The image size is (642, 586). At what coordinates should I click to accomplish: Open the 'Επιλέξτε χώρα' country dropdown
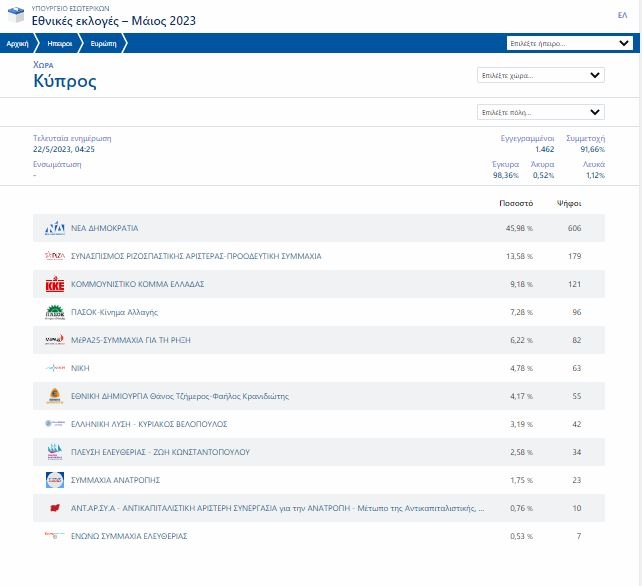point(541,75)
